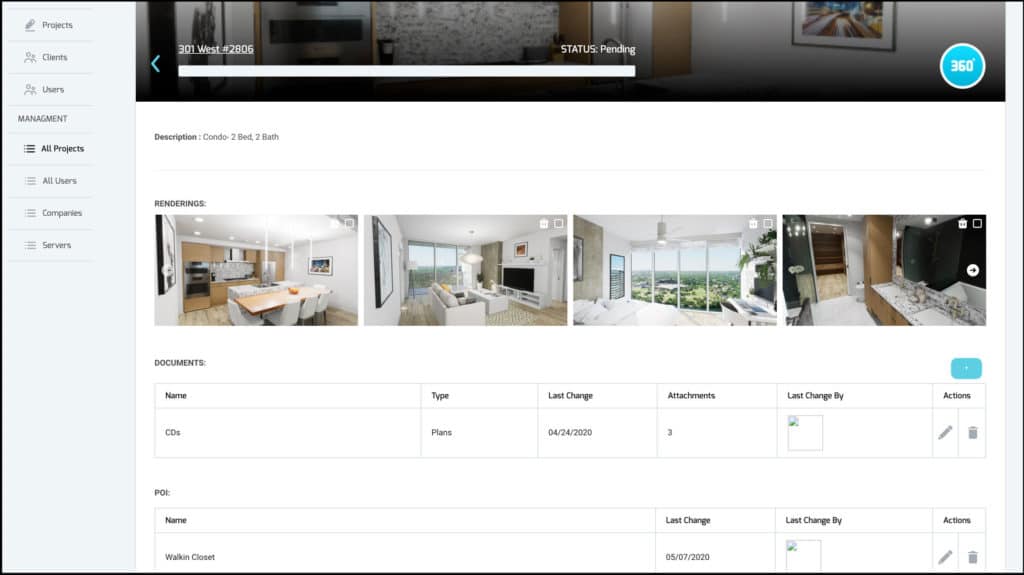
Task: Click the STATUS: Pending label
Action: click(598, 49)
